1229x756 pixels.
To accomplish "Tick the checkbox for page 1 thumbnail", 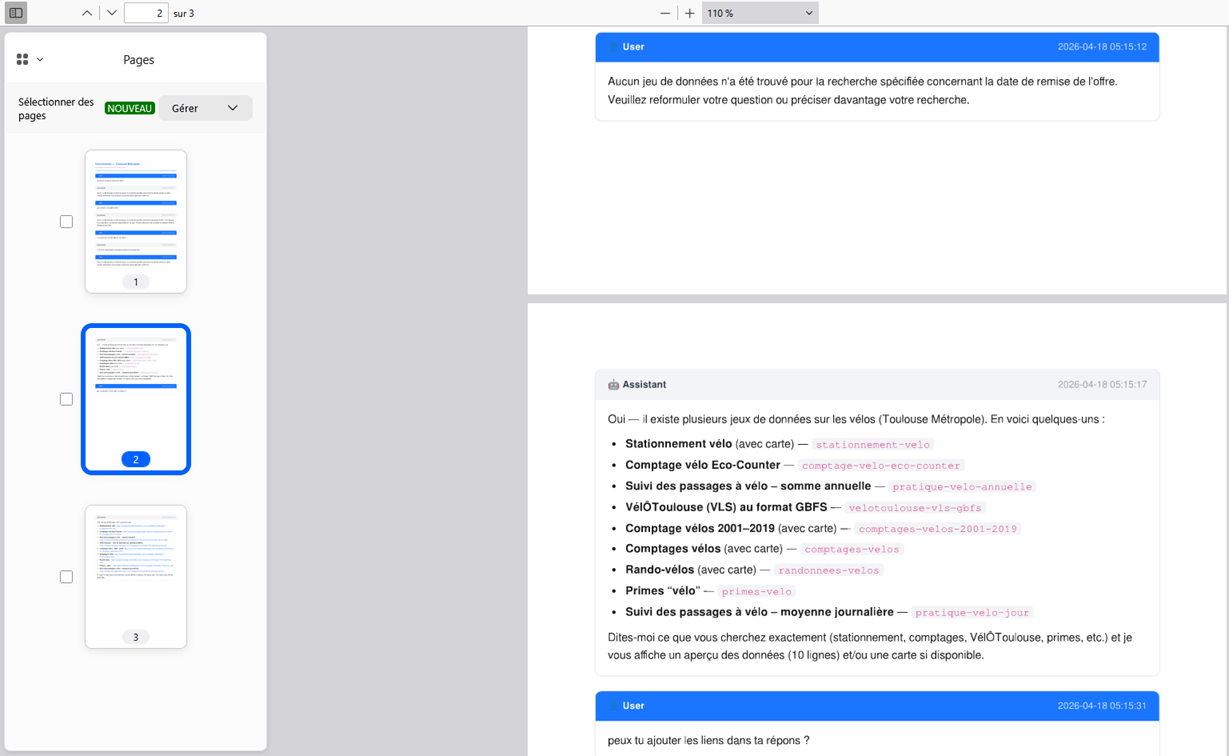I will [x=66, y=222].
